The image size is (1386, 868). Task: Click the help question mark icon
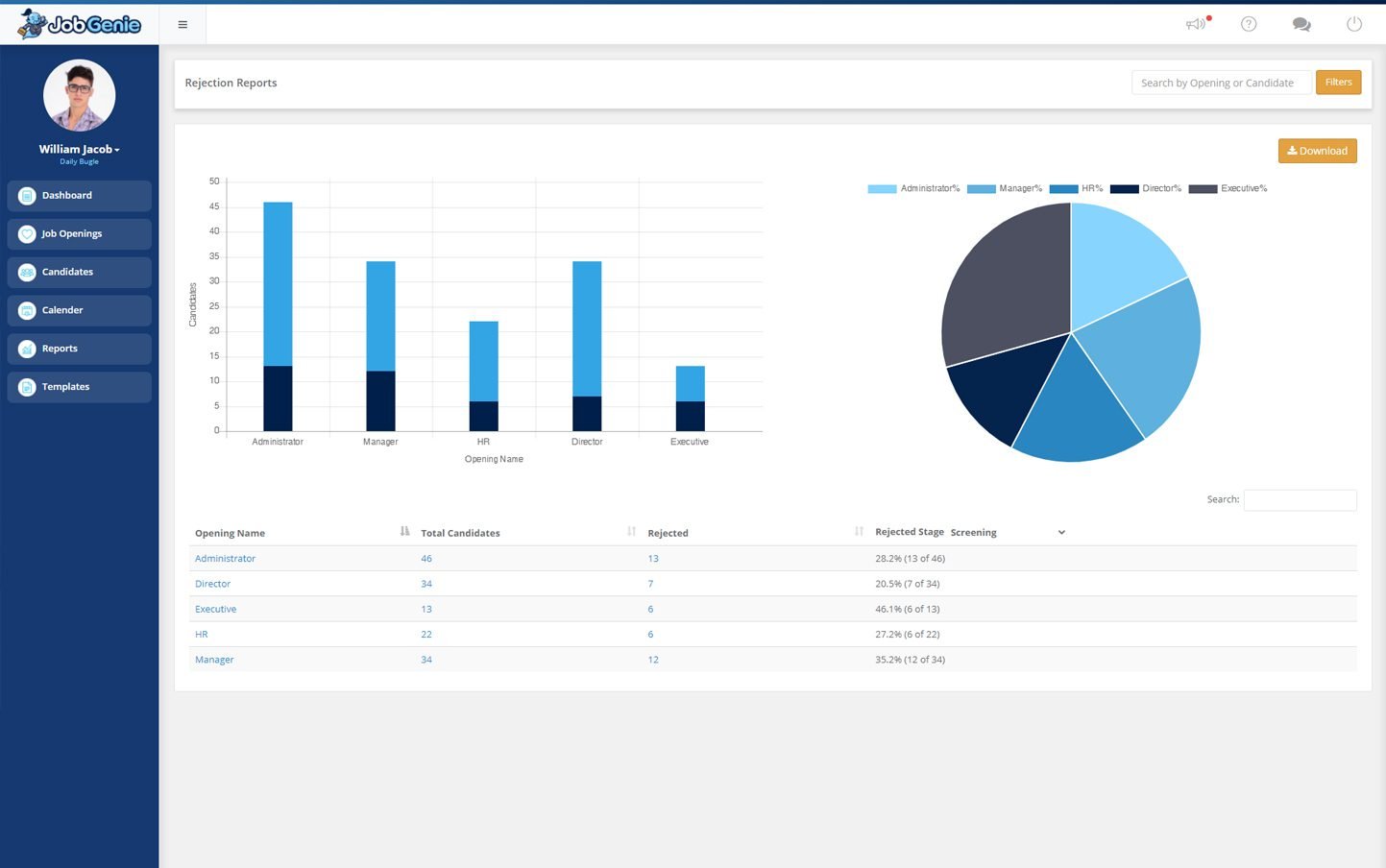pos(1249,24)
